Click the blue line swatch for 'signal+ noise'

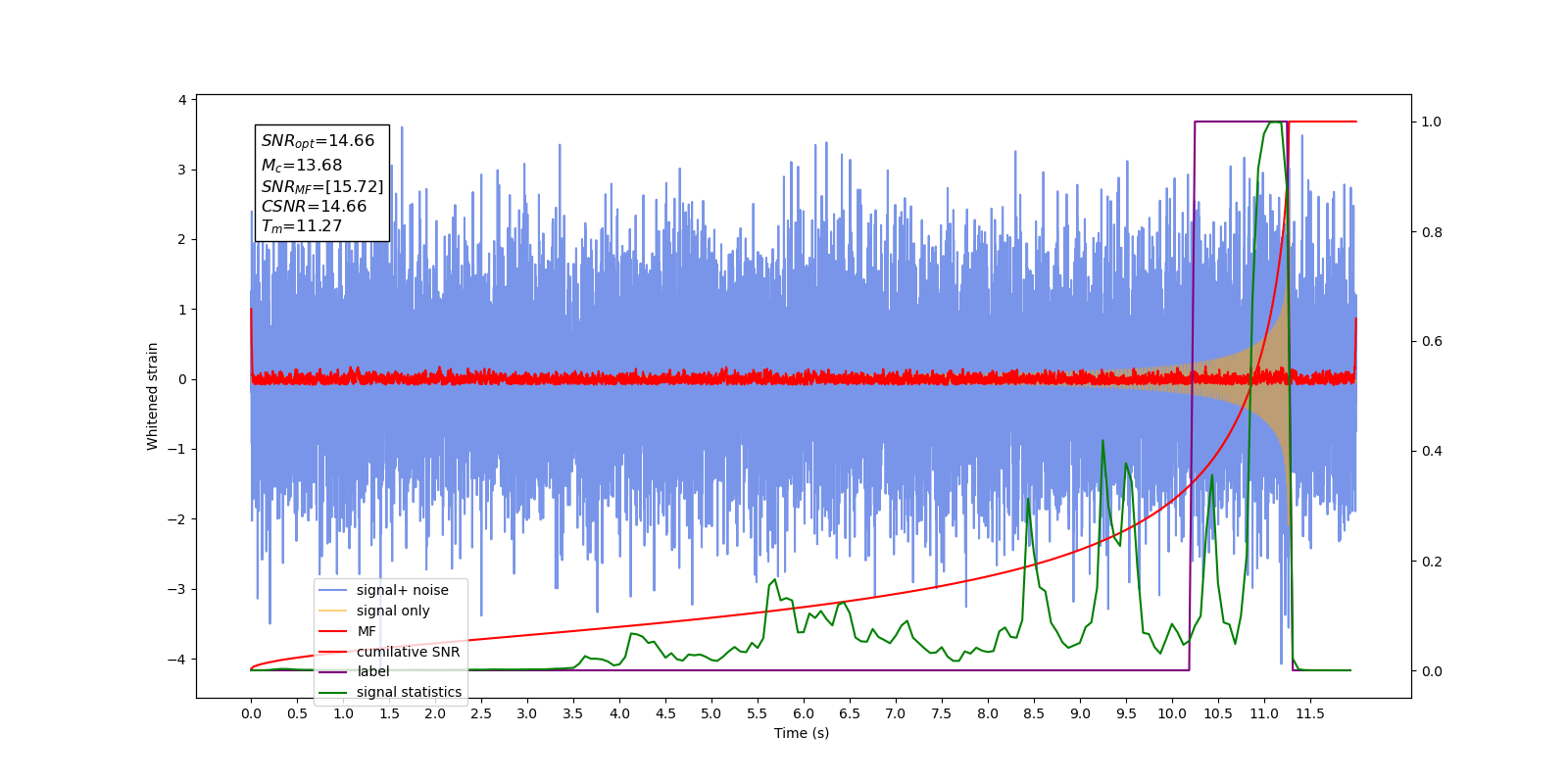tap(333, 590)
